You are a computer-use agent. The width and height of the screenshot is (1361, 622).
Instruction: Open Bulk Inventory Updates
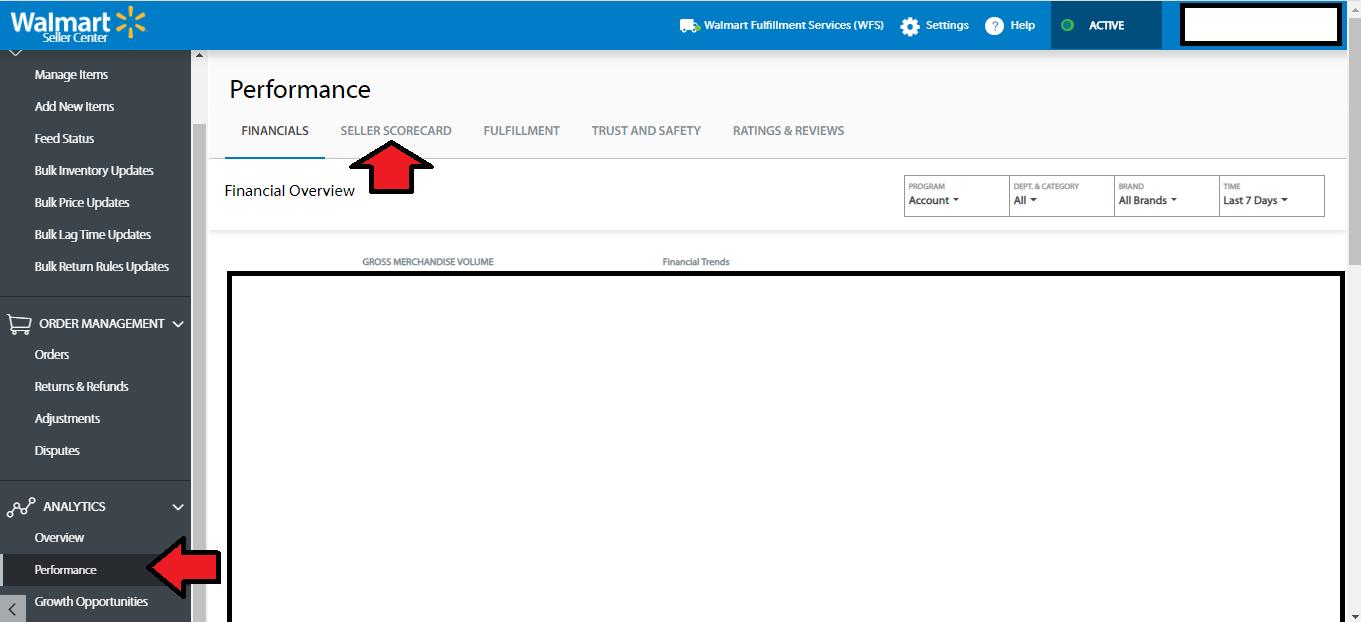[x=94, y=171]
